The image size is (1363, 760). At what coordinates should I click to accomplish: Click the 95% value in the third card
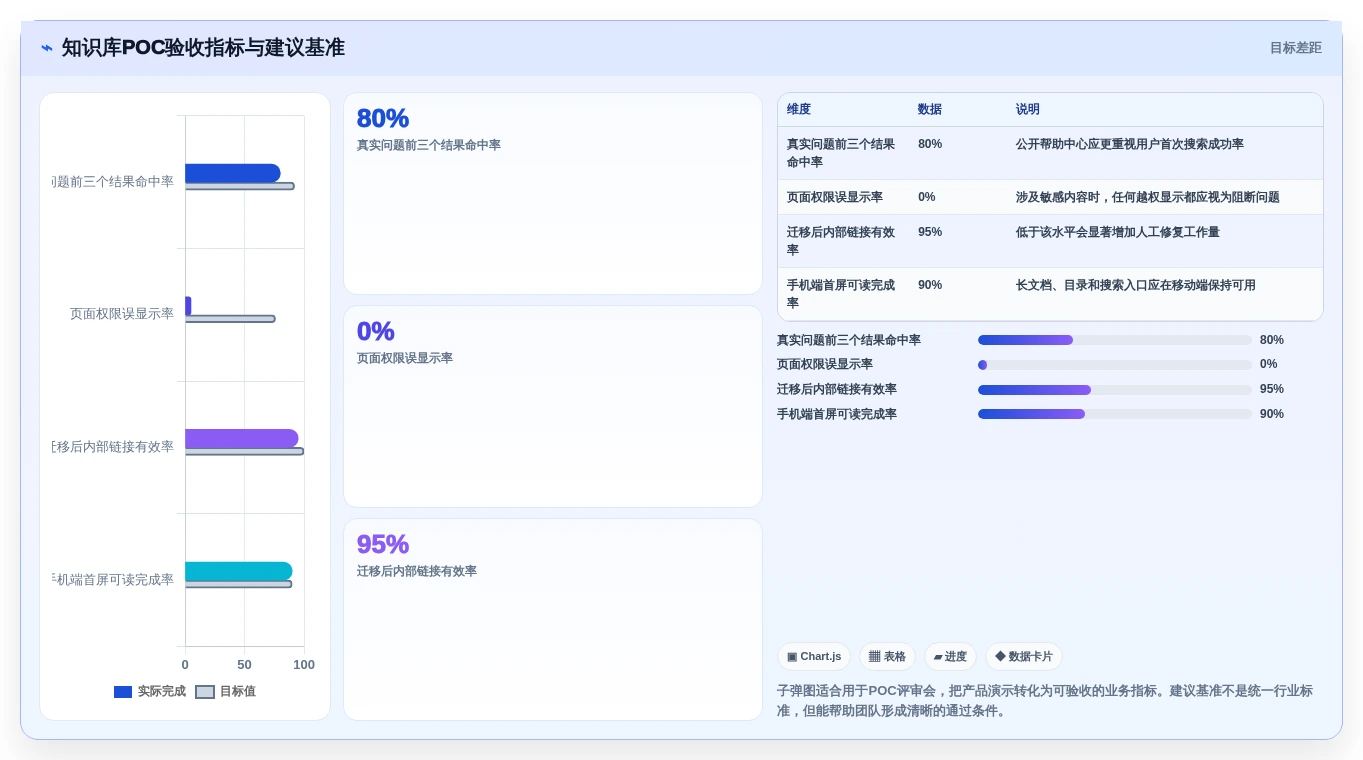click(383, 544)
